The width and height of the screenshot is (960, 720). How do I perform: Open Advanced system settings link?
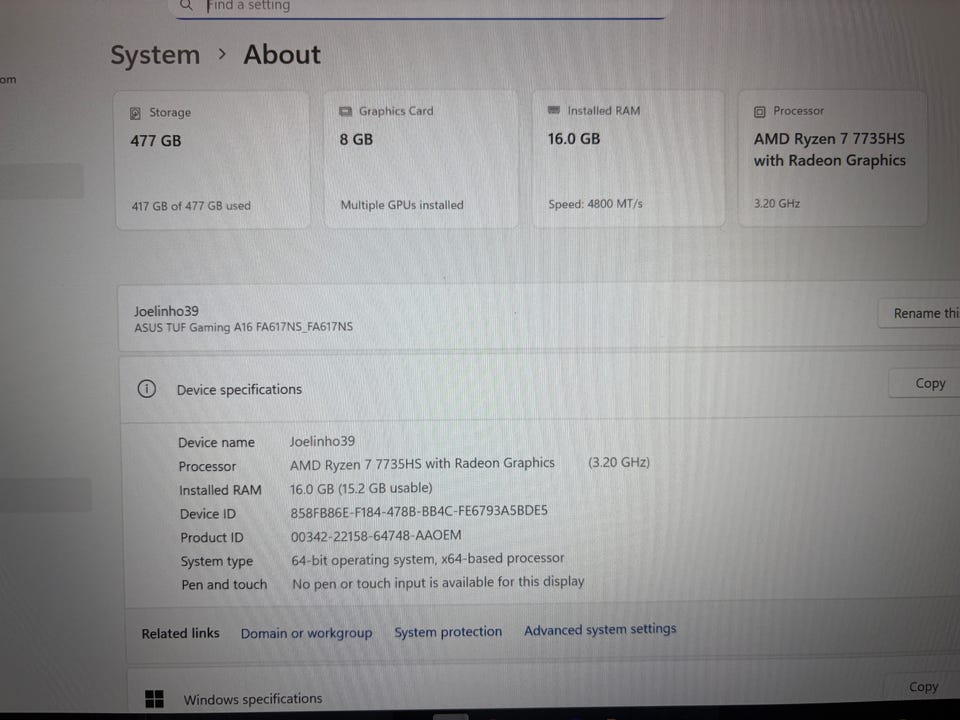point(600,629)
